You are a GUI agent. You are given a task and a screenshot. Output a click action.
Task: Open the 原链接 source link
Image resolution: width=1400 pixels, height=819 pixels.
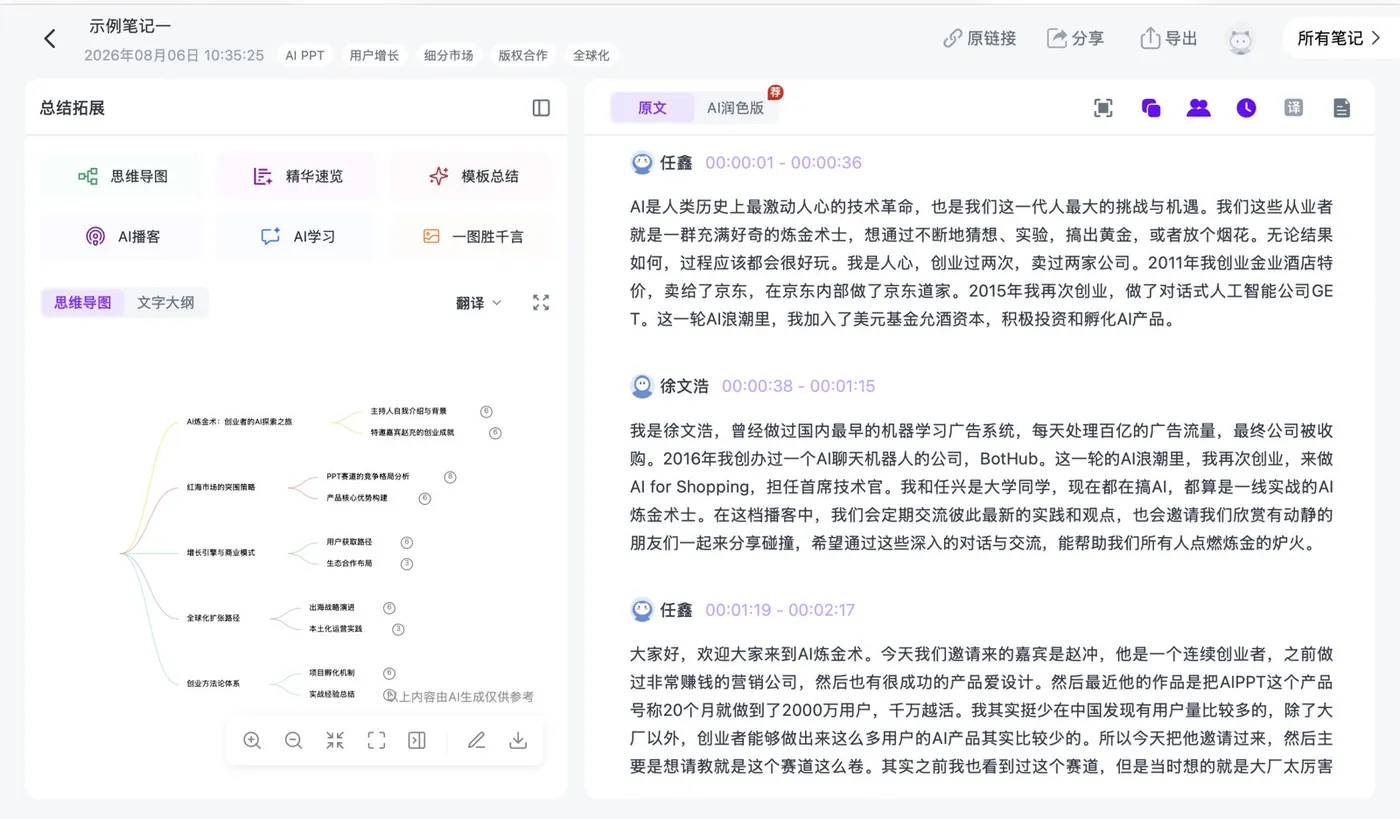click(980, 39)
